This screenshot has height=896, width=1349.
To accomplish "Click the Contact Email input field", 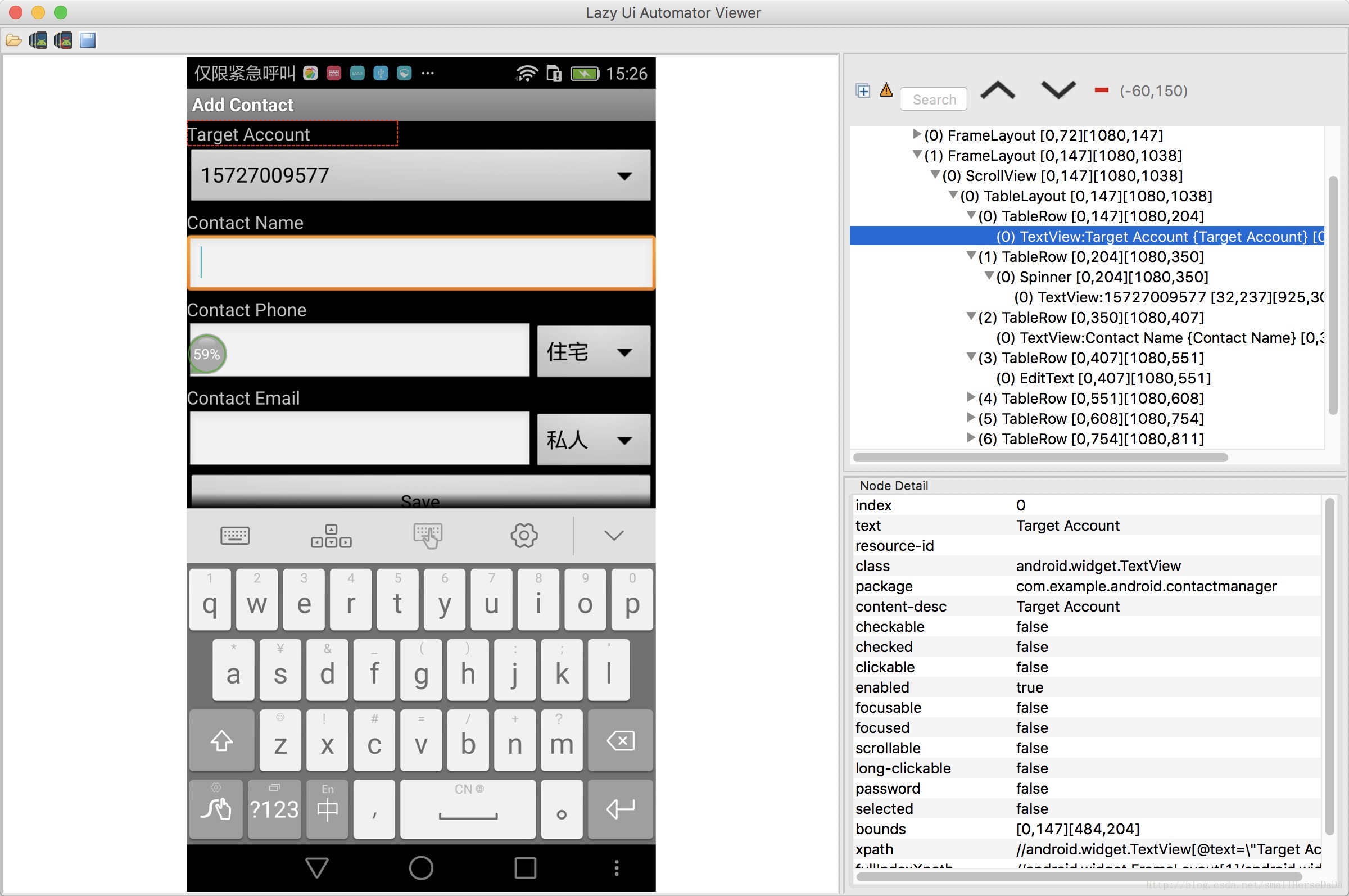I will pyautogui.click(x=360, y=438).
